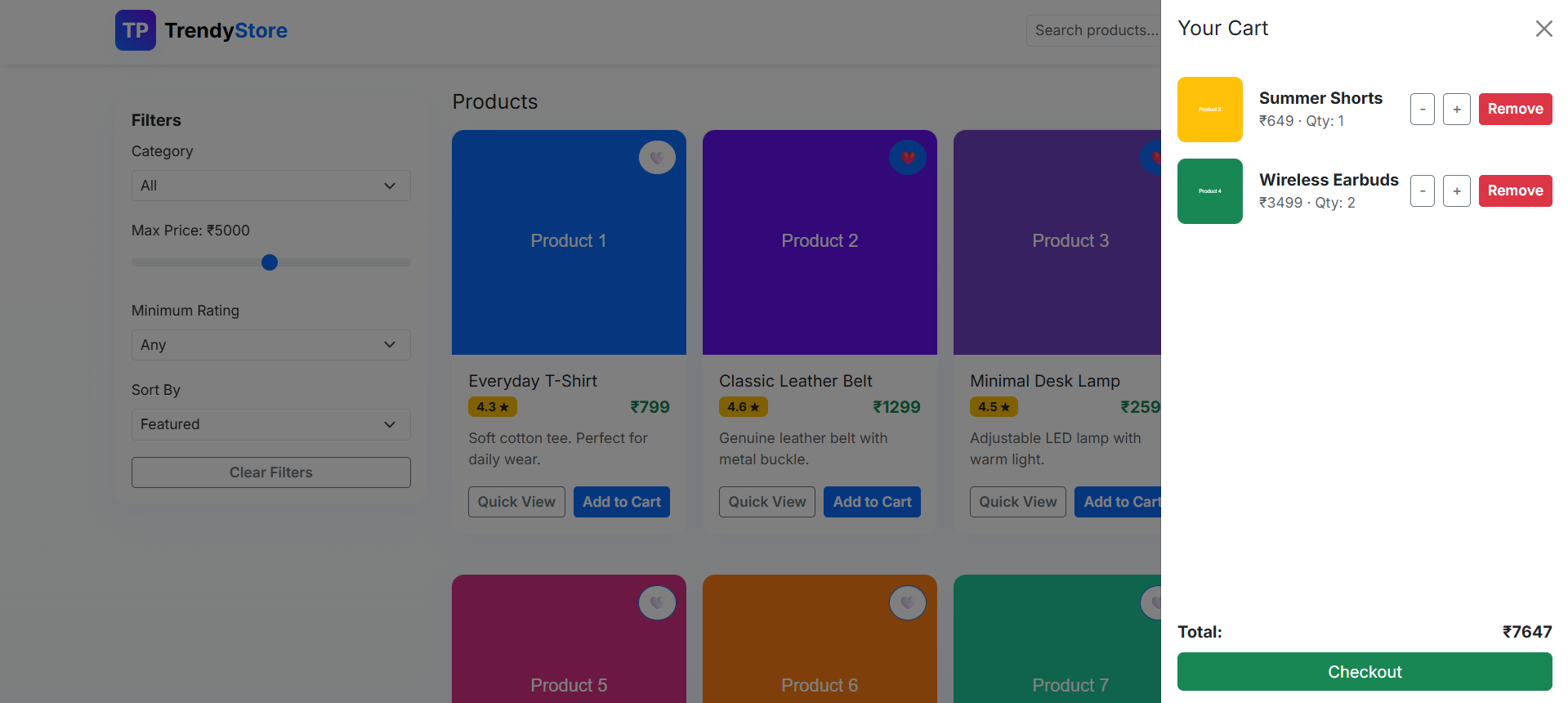
Task: Close the Your Cart panel
Action: [x=1543, y=29]
